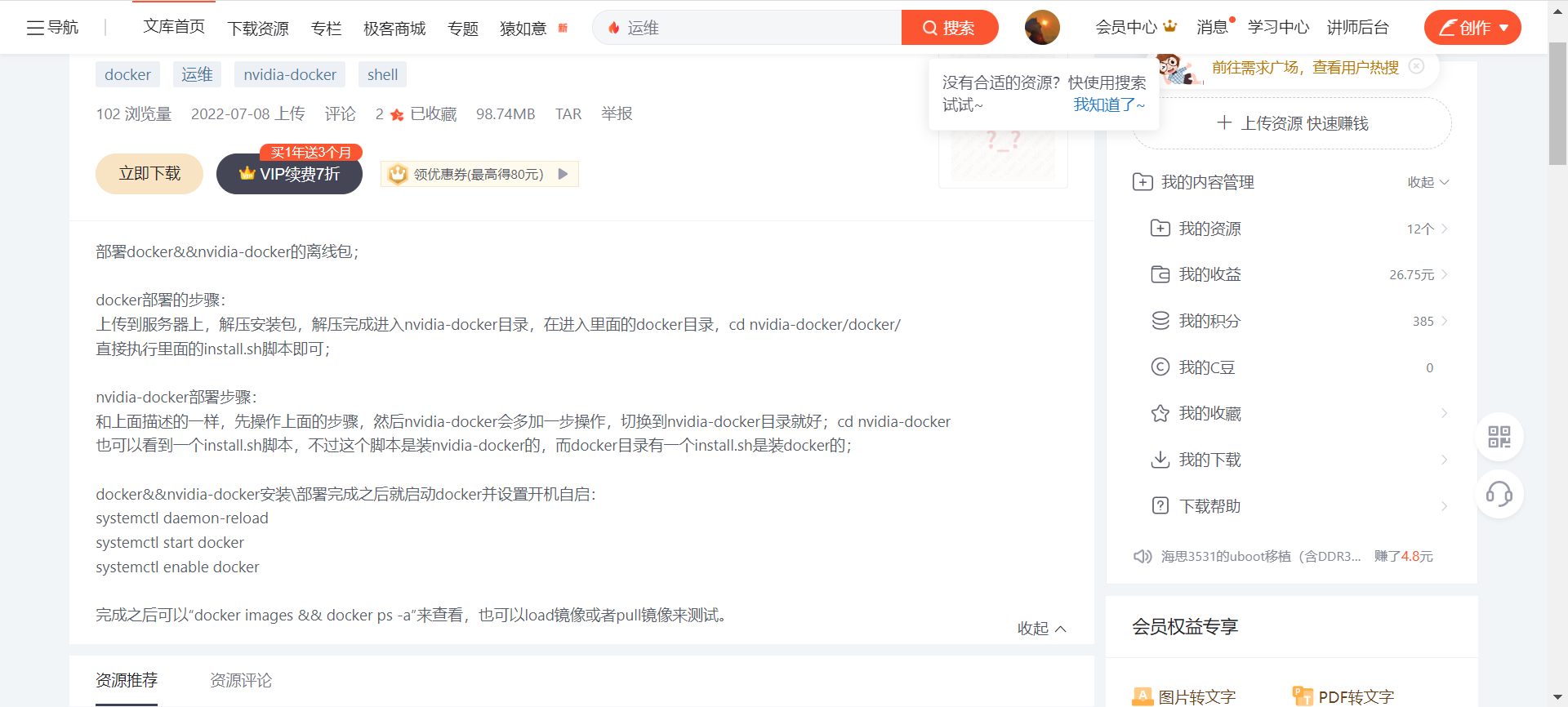The height and width of the screenshot is (707, 1568).
Task: Click the 我的收益 wallet icon
Action: pos(1160,274)
